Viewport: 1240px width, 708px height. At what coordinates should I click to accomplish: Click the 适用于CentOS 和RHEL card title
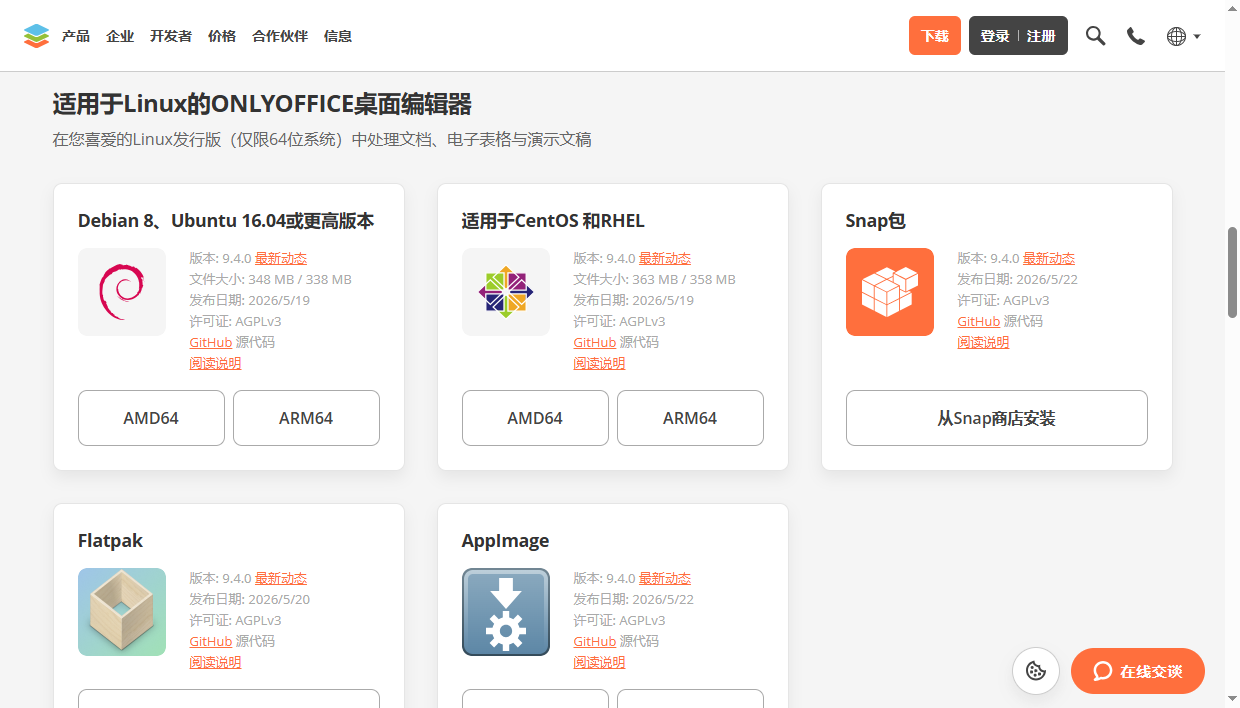tap(553, 221)
